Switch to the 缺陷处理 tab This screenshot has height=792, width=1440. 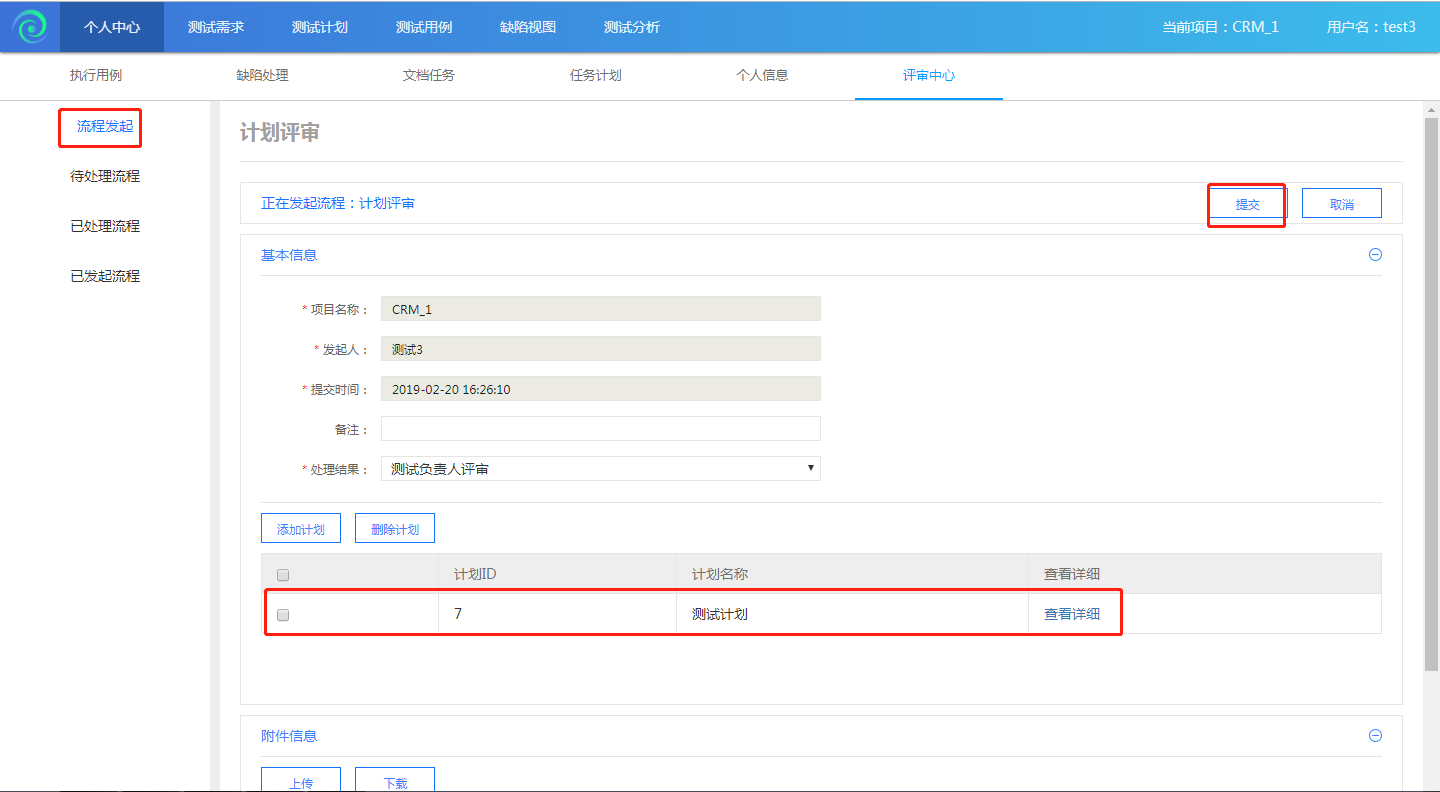click(262, 75)
